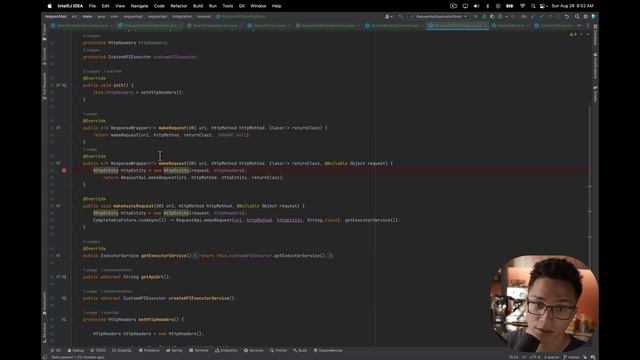Open the Gradle side panel
The height and width of the screenshot is (360, 640).
coord(596,94)
